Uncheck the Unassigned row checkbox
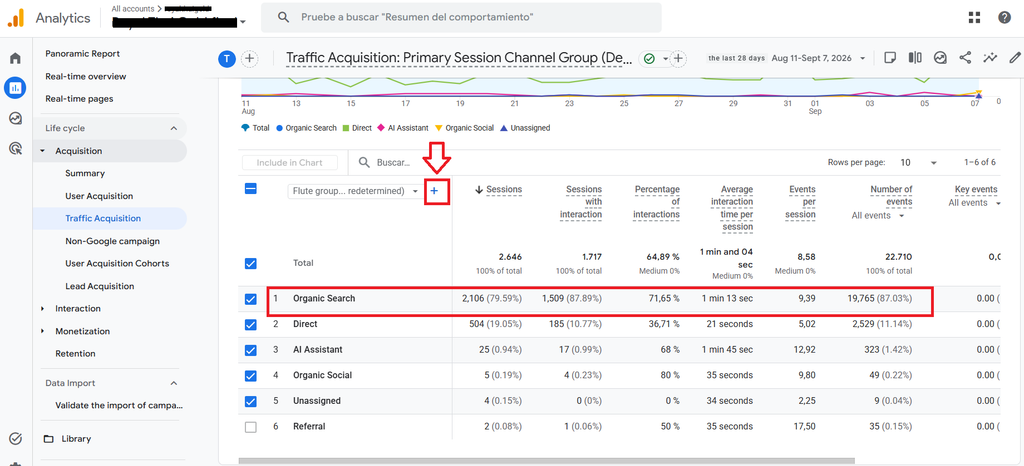The height and width of the screenshot is (466, 1024). pyautogui.click(x=250, y=401)
